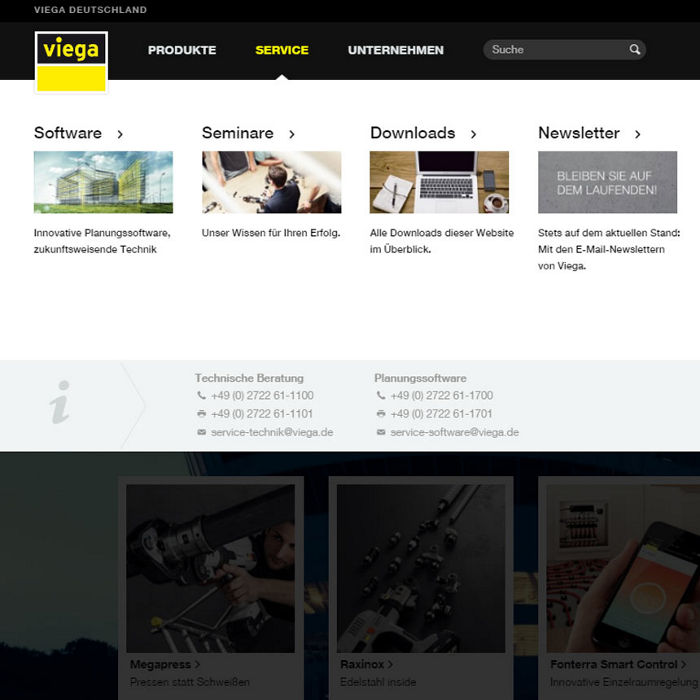This screenshot has height=700, width=700.
Task: Click the arrow next to Software heading
Action: pyautogui.click(x=120, y=134)
